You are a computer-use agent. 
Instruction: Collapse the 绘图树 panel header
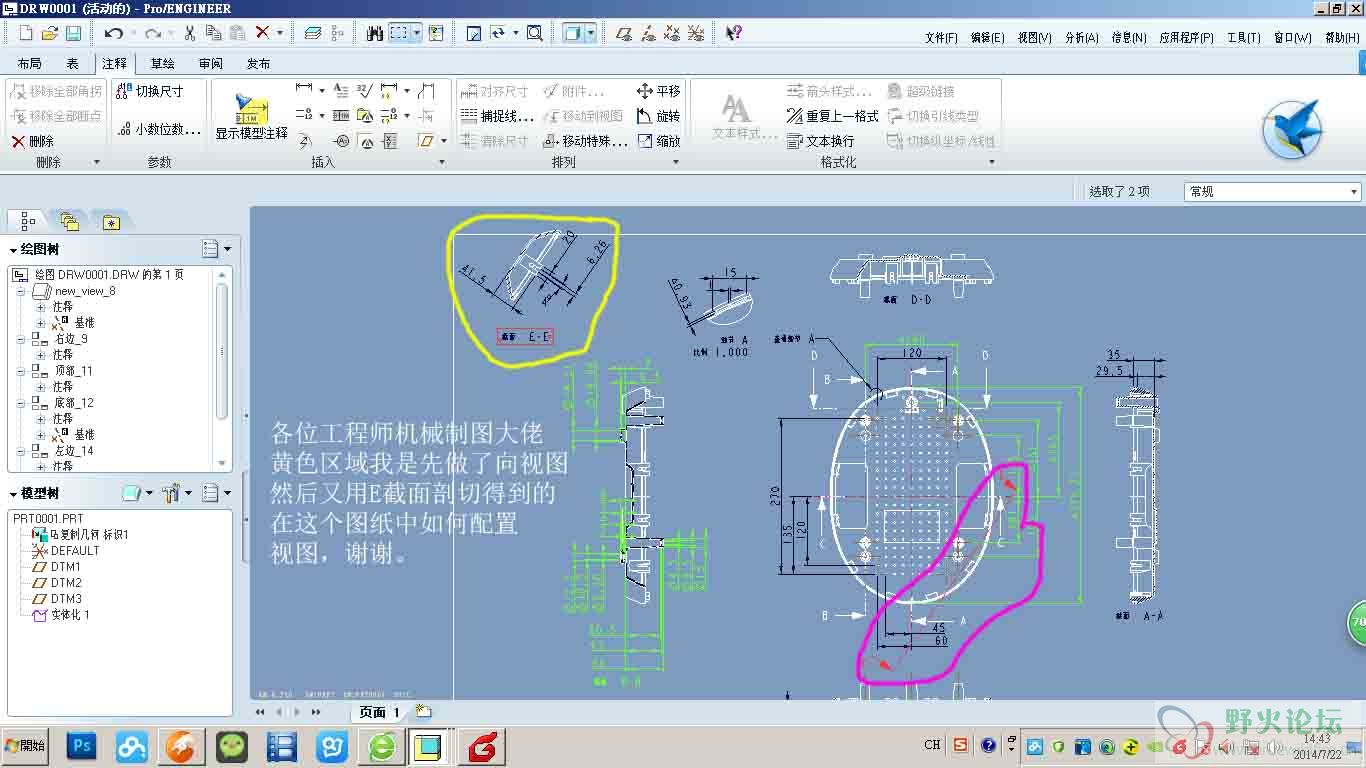pyautogui.click(x=14, y=250)
